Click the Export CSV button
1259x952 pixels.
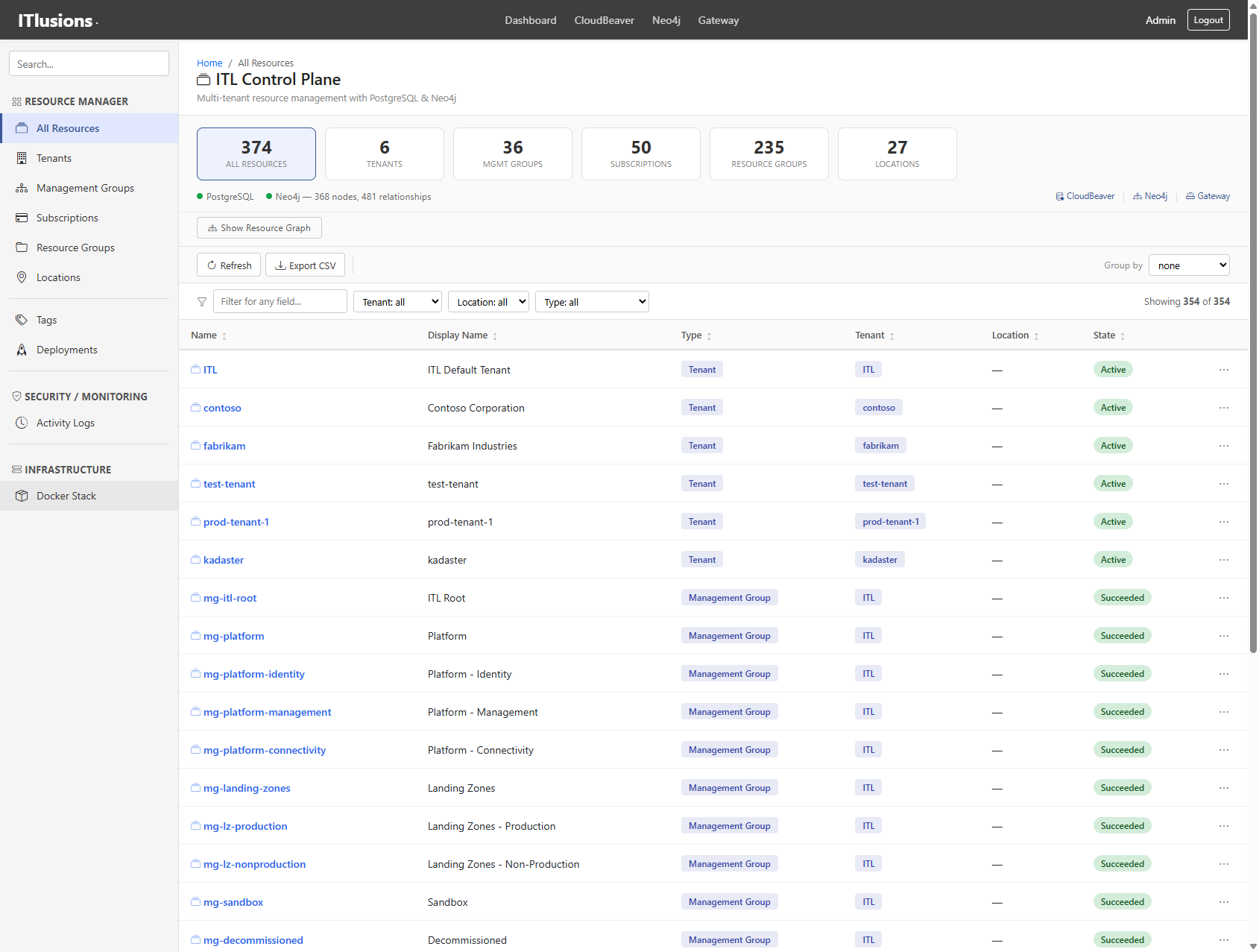tap(305, 265)
